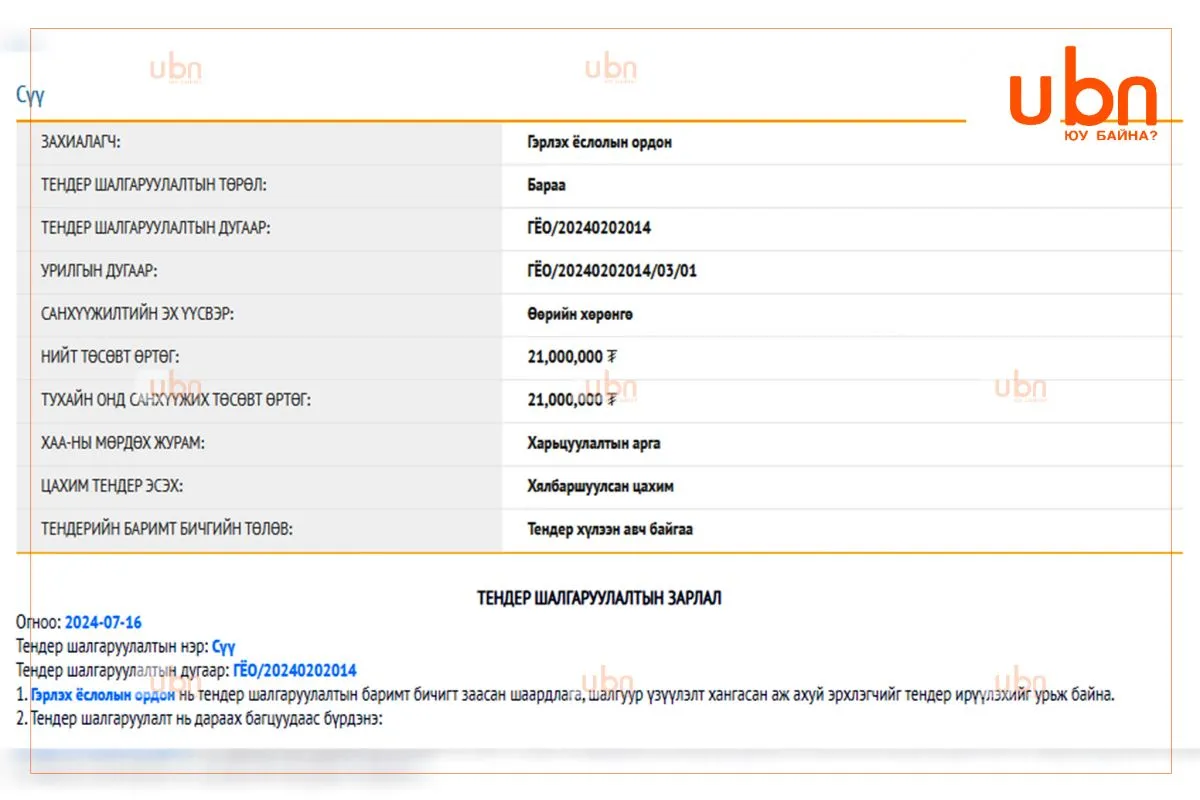1200x800 pixels.
Task: Open the blue "Гэрлэх ёслолын ордон" link in item 1
Action: [104, 694]
